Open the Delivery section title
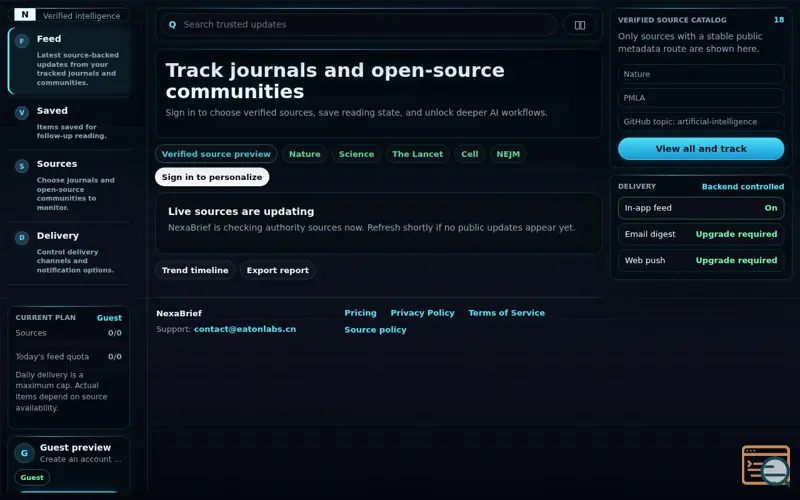Screen dimensions: 800x500 tap(58, 236)
